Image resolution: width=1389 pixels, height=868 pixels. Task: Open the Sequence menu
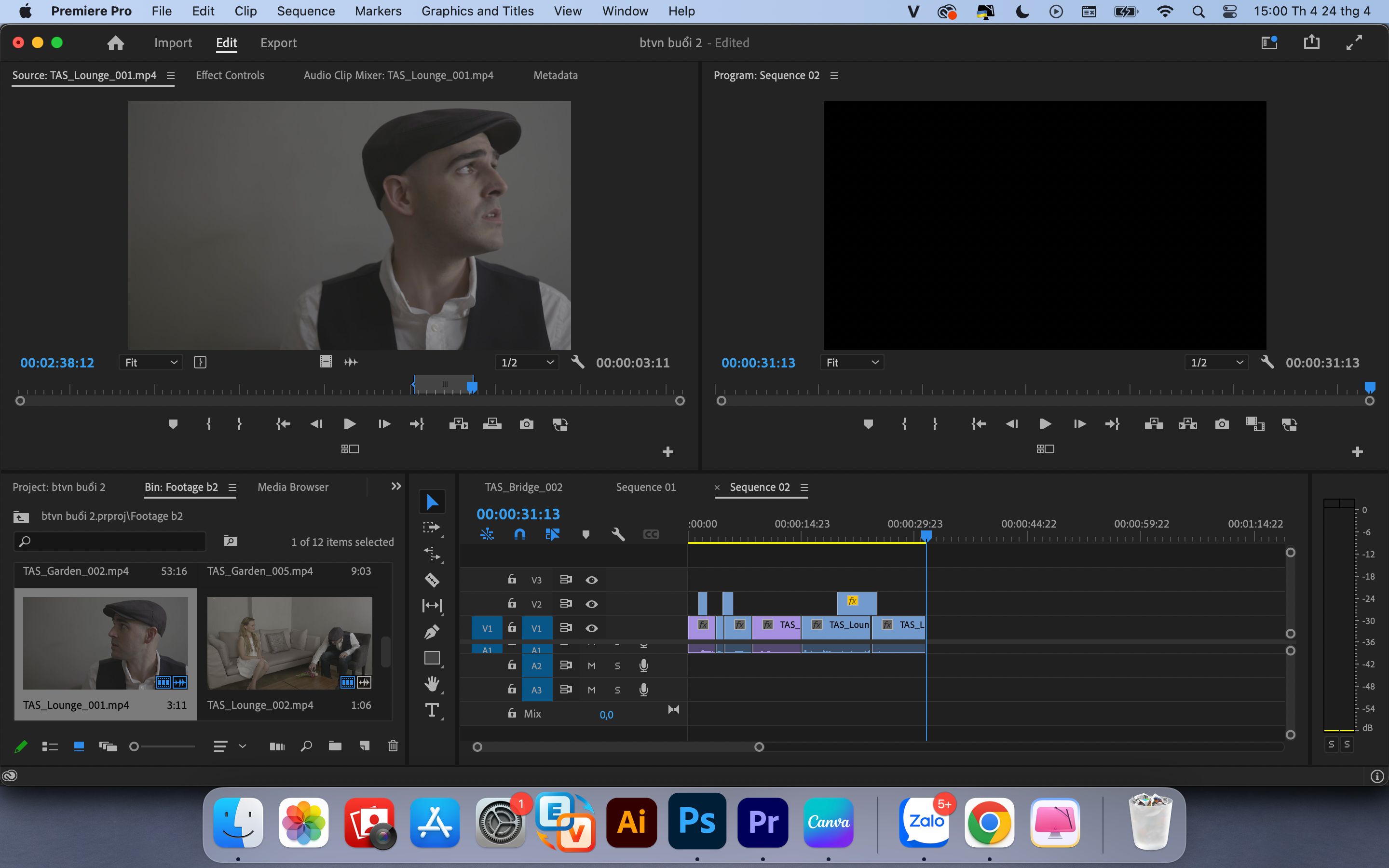(306, 11)
